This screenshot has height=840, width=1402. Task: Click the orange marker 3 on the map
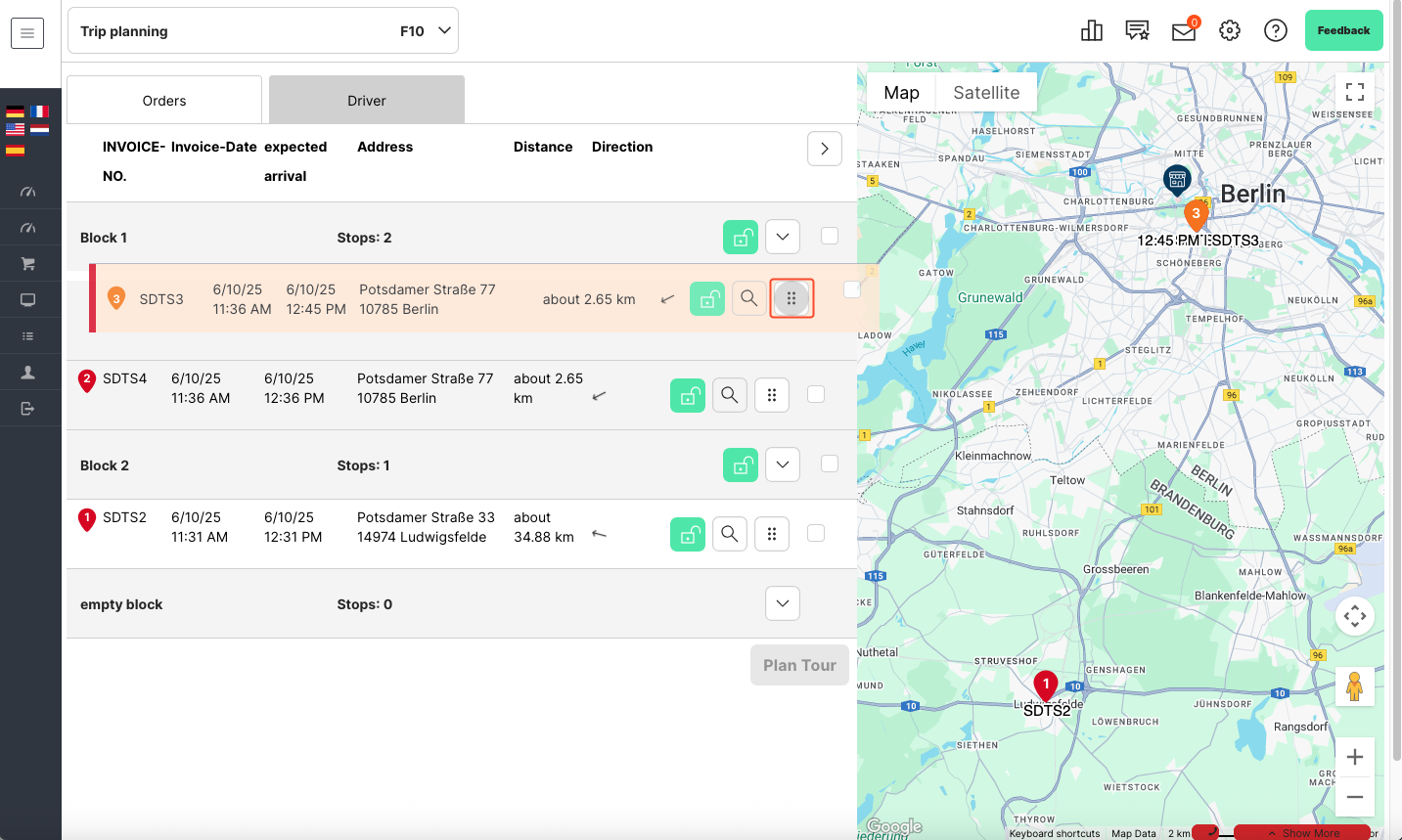1196,215
